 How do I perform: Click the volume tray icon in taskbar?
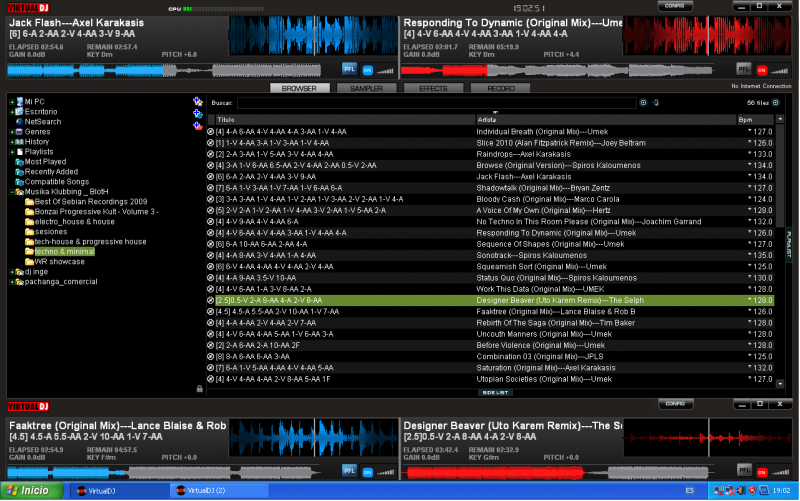click(x=741, y=490)
